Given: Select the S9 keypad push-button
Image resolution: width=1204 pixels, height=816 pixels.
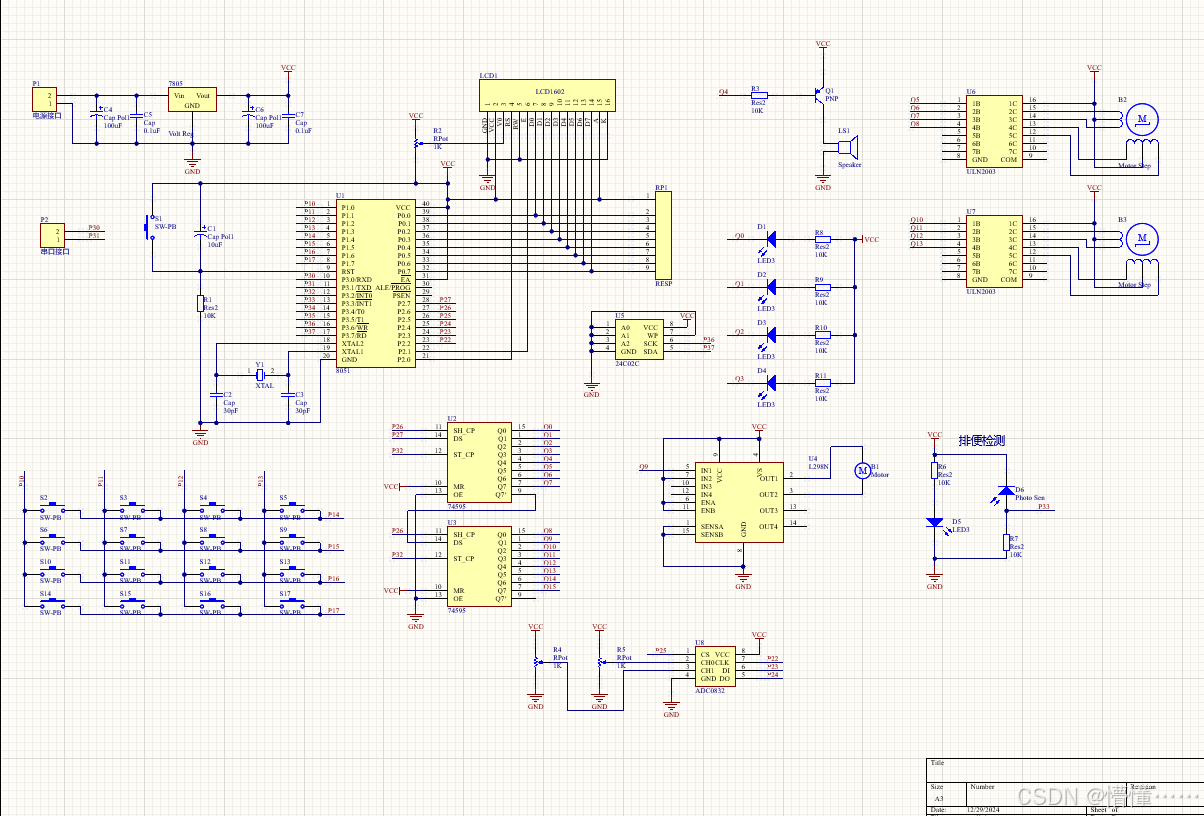Looking at the screenshot, I should (291, 539).
